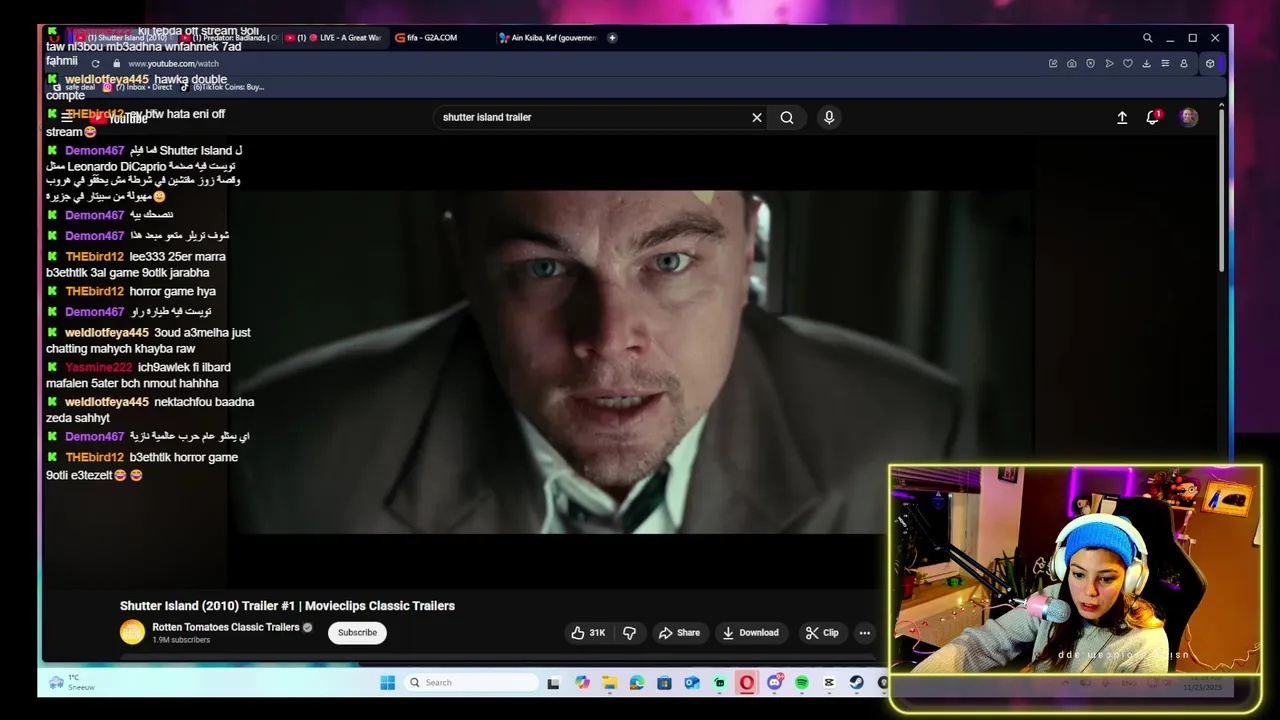
Task: Open Opera extensions cube icon
Action: click(x=1210, y=63)
